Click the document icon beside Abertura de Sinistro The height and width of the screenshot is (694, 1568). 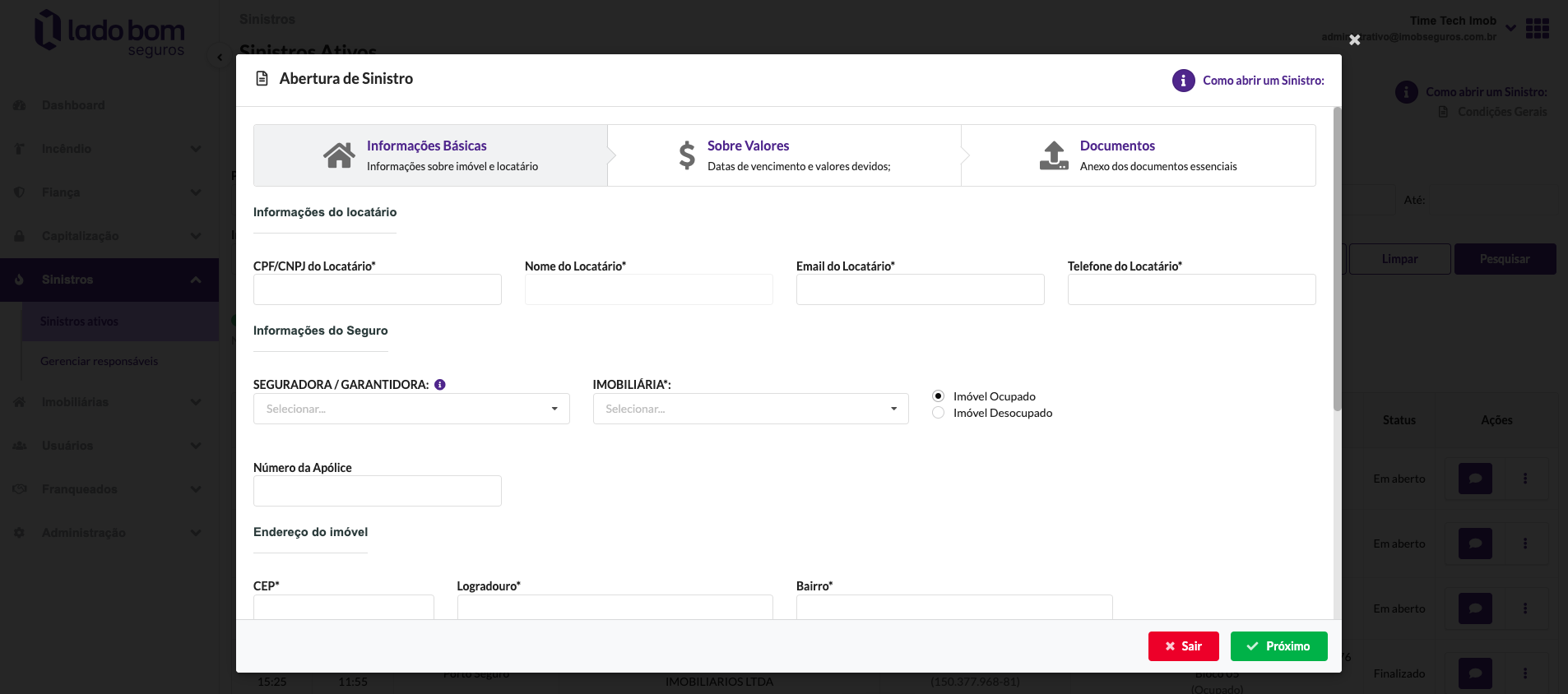click(262, 79)
